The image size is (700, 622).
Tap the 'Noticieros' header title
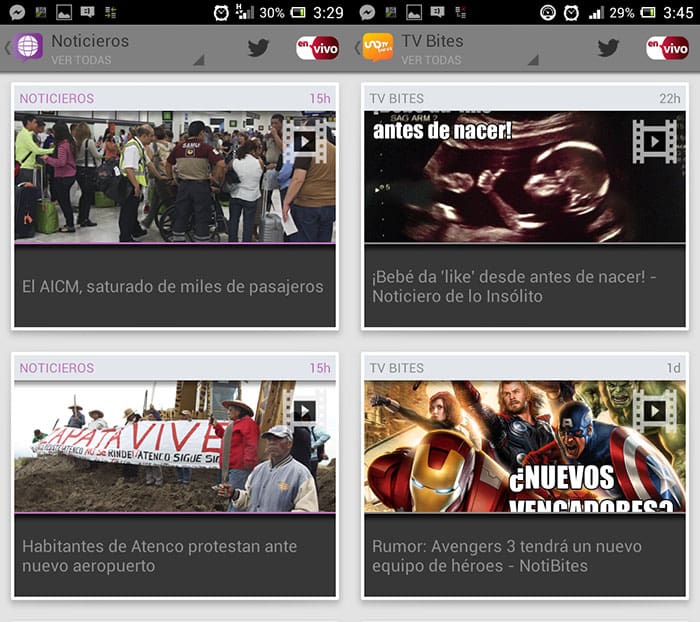point(90,41)
